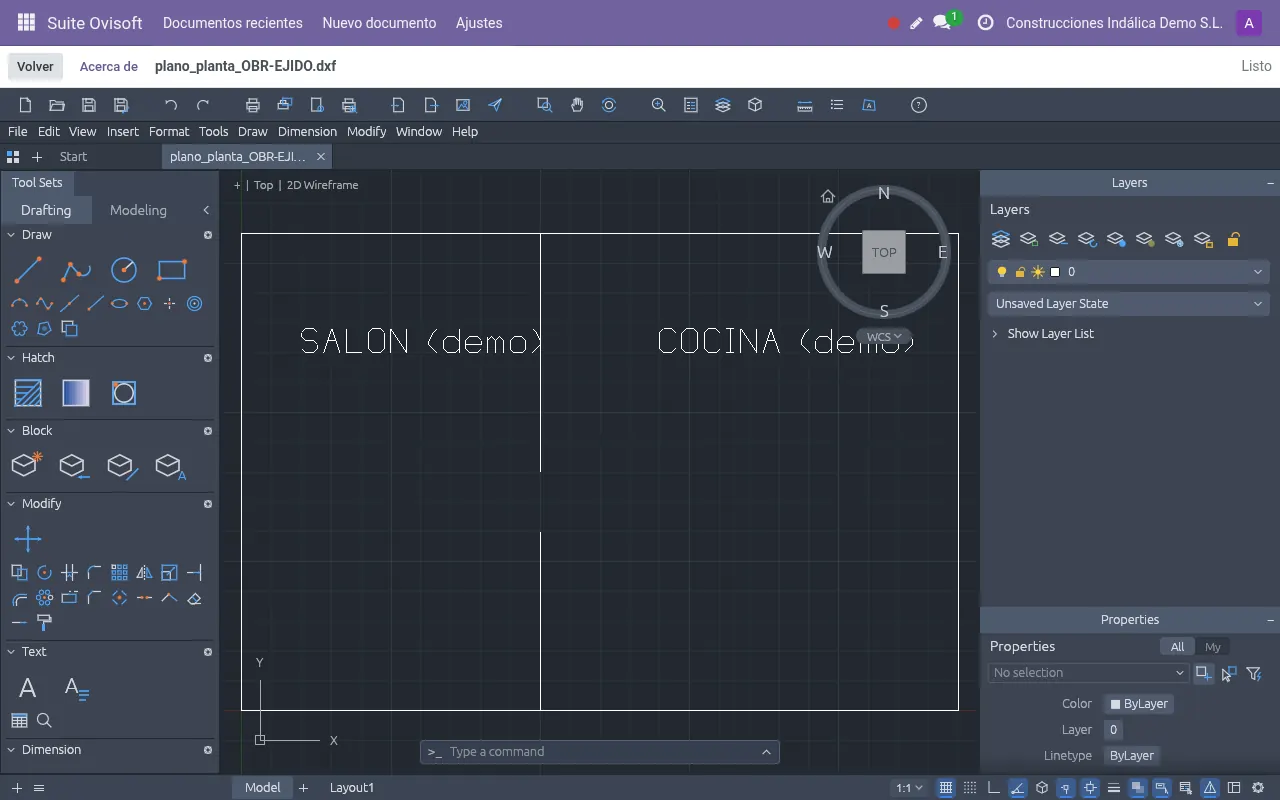
Task: Click the layer 0 white color swatch
Action: (1055, 272)
